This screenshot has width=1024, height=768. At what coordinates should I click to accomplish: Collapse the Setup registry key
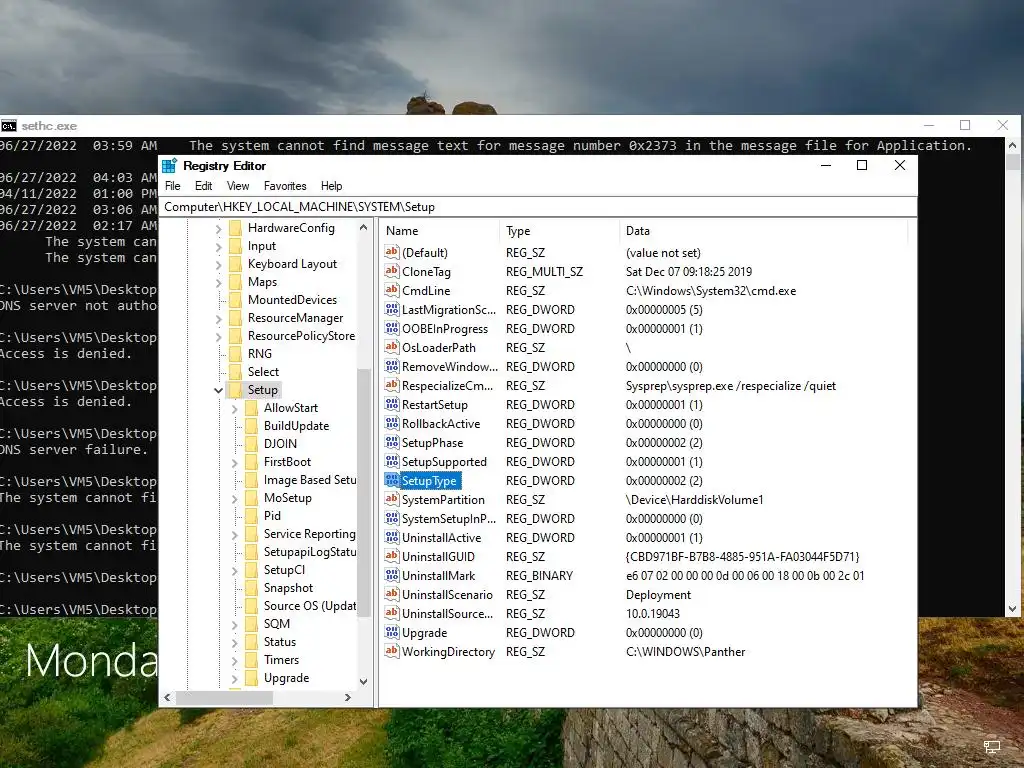pos(218,390)
